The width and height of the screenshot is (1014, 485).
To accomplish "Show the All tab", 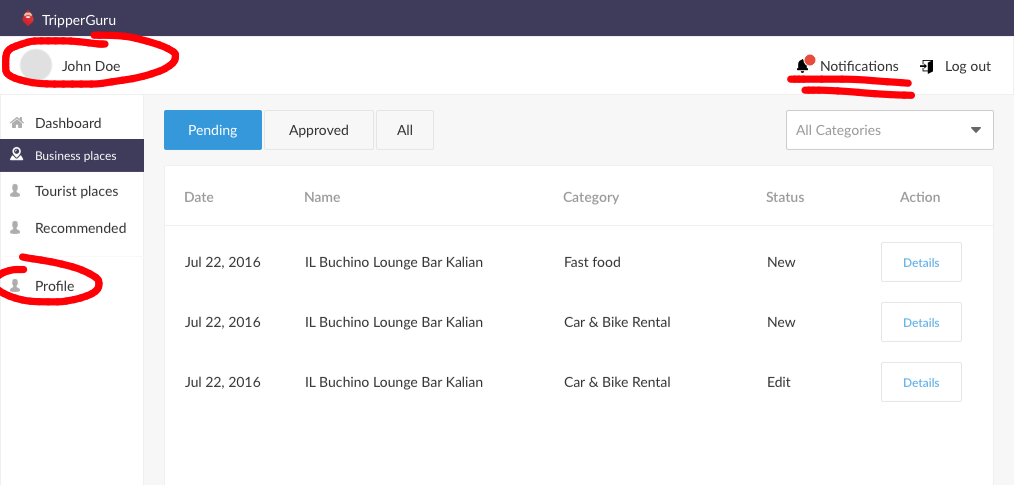I will tap(405, 130).
